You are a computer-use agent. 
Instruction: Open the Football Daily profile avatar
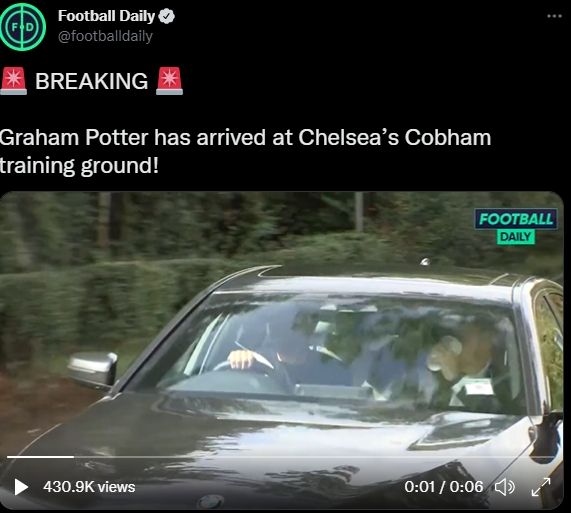click(x=23, y=27)
